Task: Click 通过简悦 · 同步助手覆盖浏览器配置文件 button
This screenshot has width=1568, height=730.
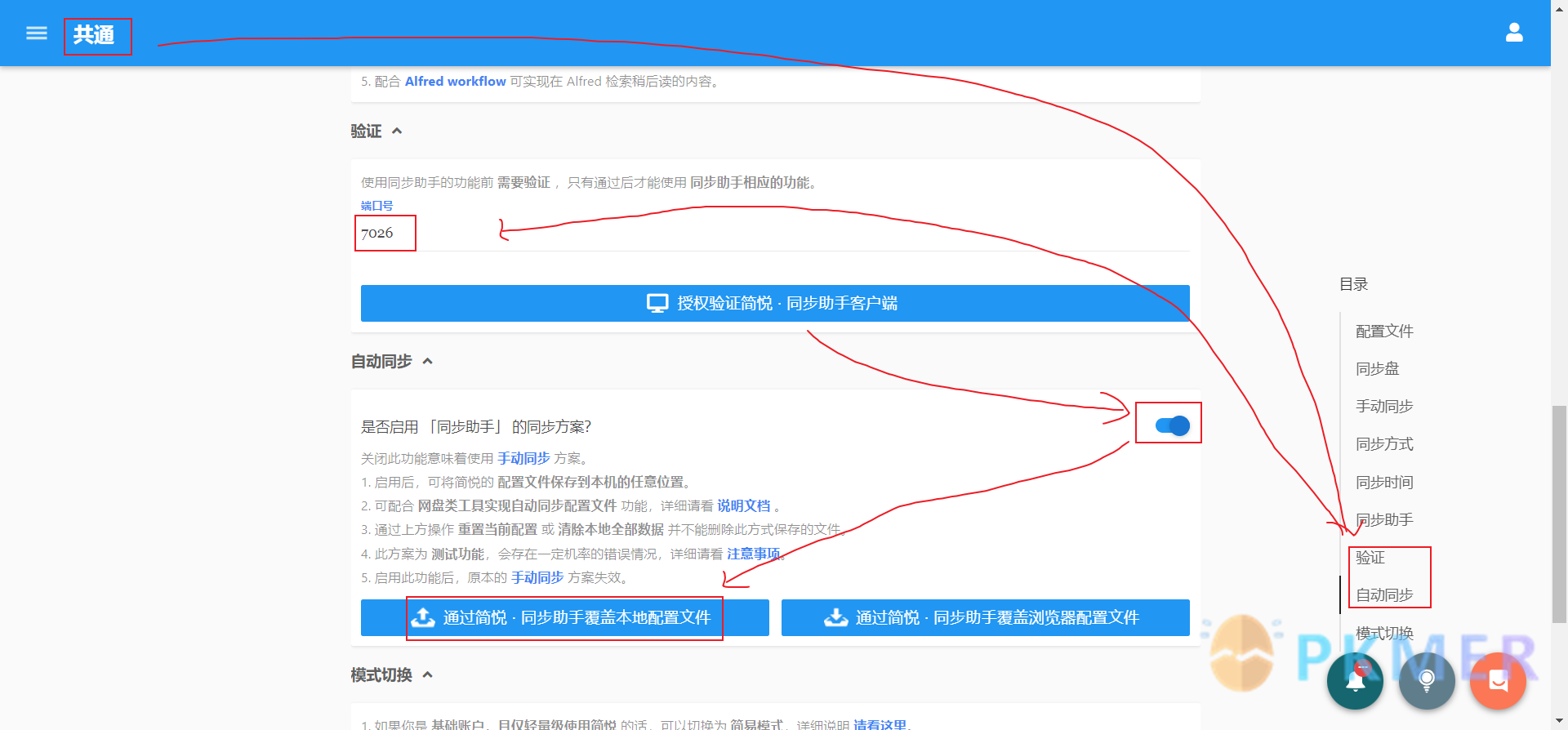Action: (985, 617)
